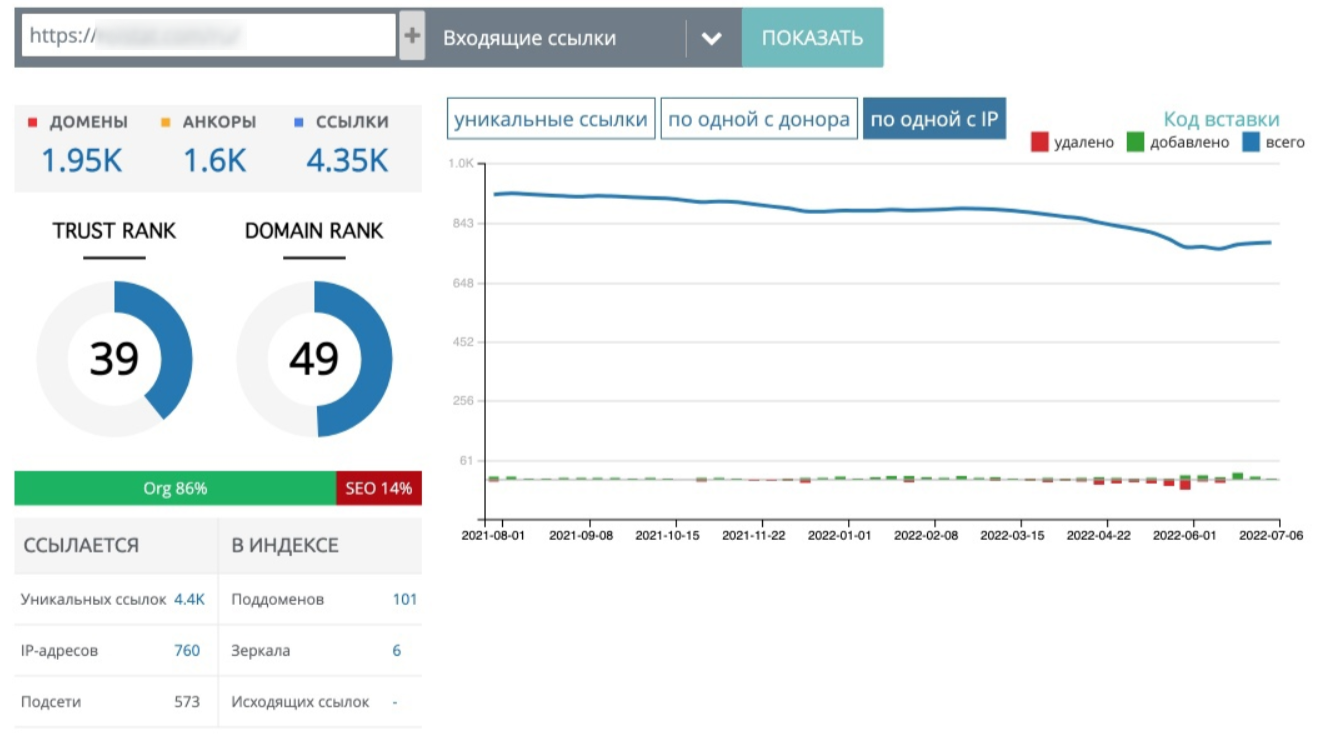This screenshot has width=1335, height=748.
Task: Select the по одной с донора tab
Action: coord(759,119)
